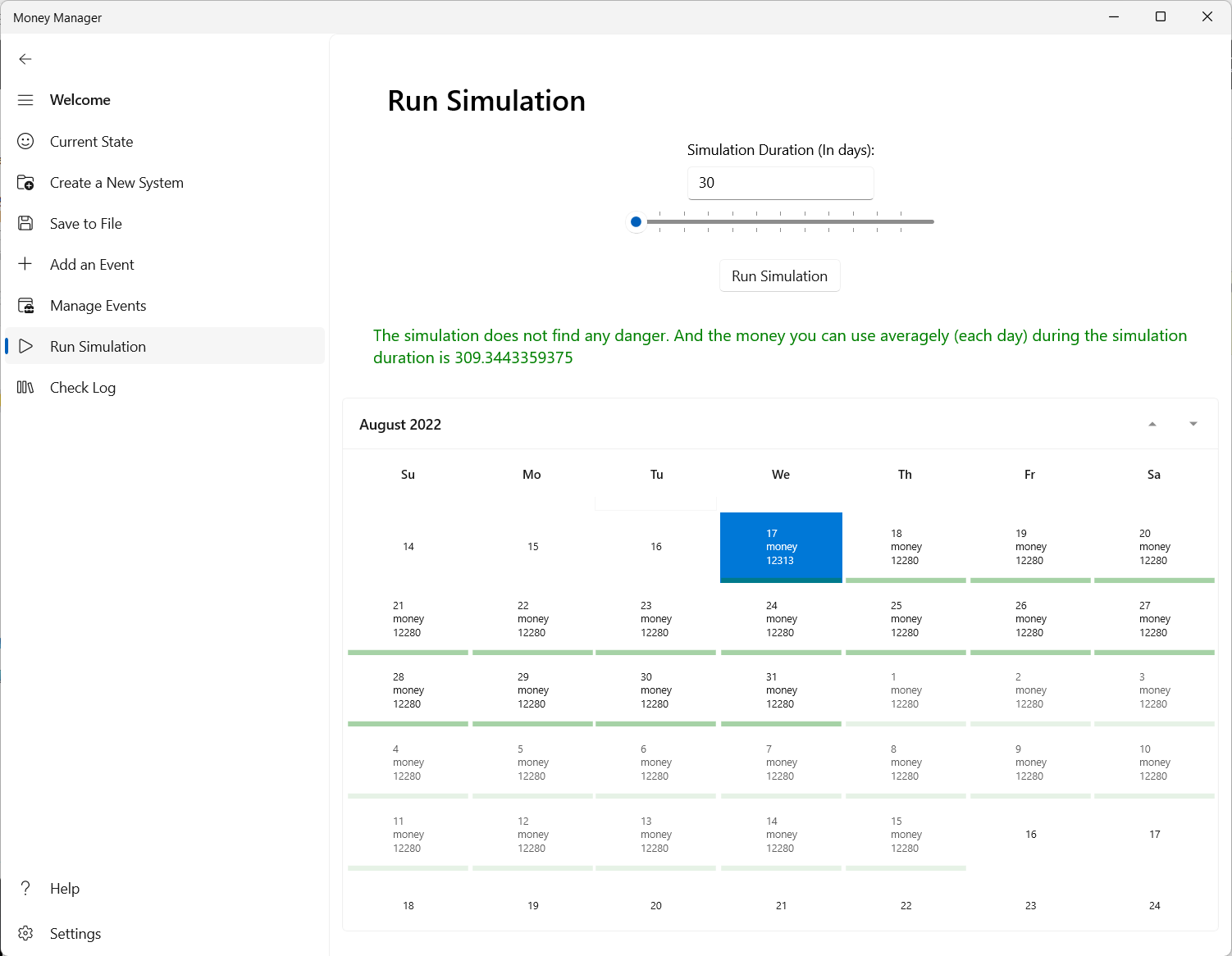This screenshot has height=956, width=1232.
Task: Select Welcome in the navigation pane
Action: pyautogui.click(x=80, y=100)
